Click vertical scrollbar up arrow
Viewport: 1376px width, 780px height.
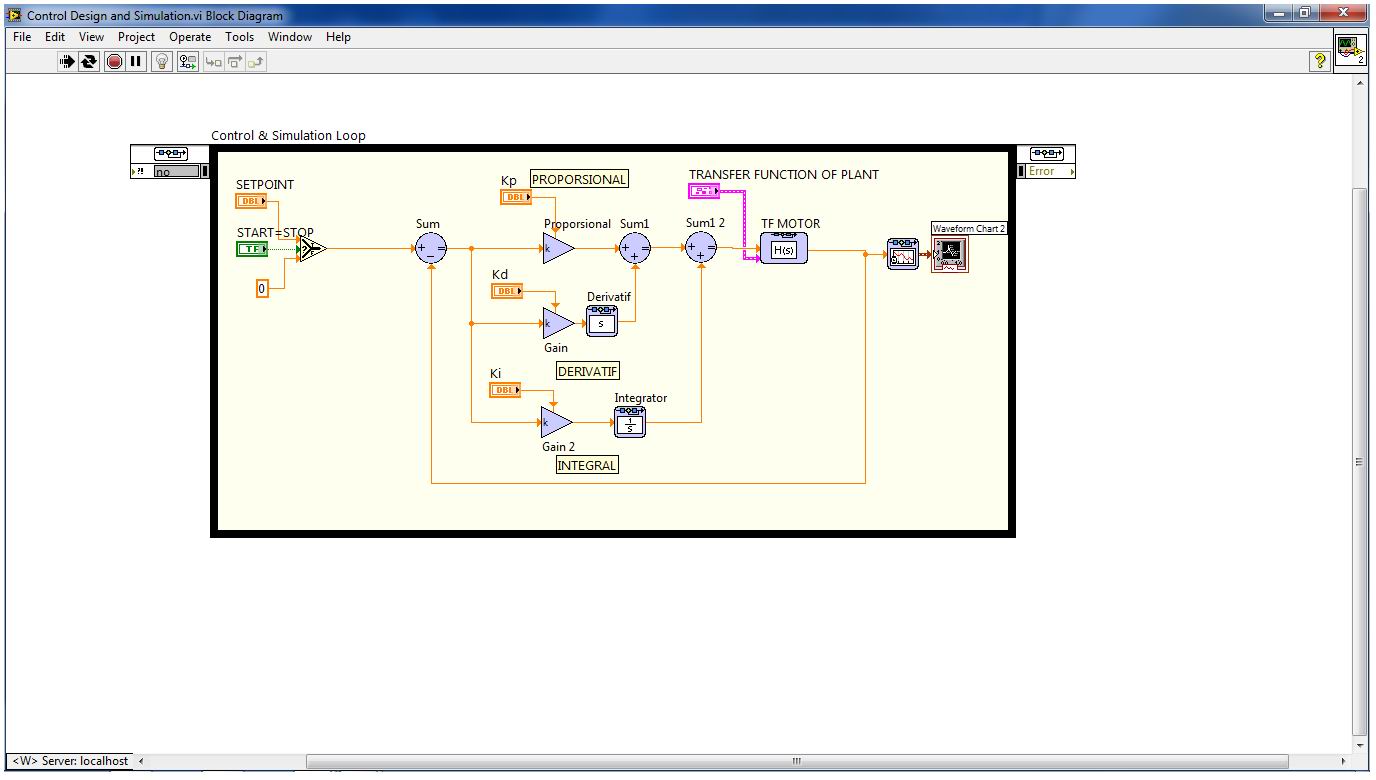1359,82
